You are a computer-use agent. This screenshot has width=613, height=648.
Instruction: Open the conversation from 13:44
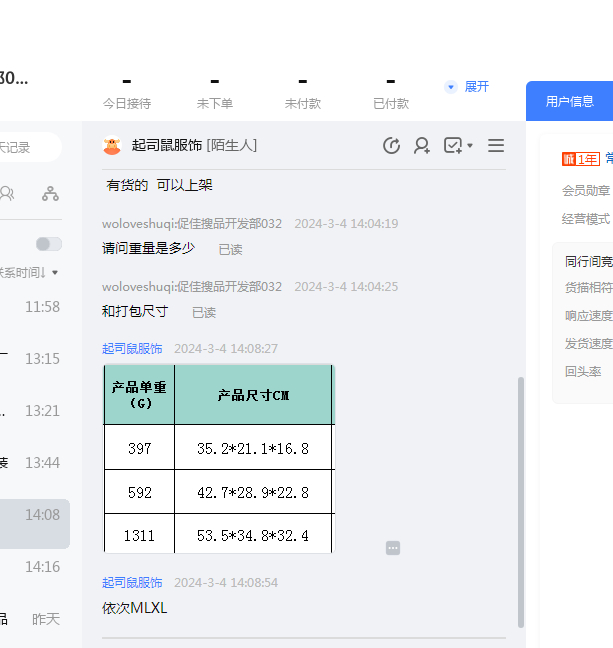pyautogui.click(x=35, y=463)
